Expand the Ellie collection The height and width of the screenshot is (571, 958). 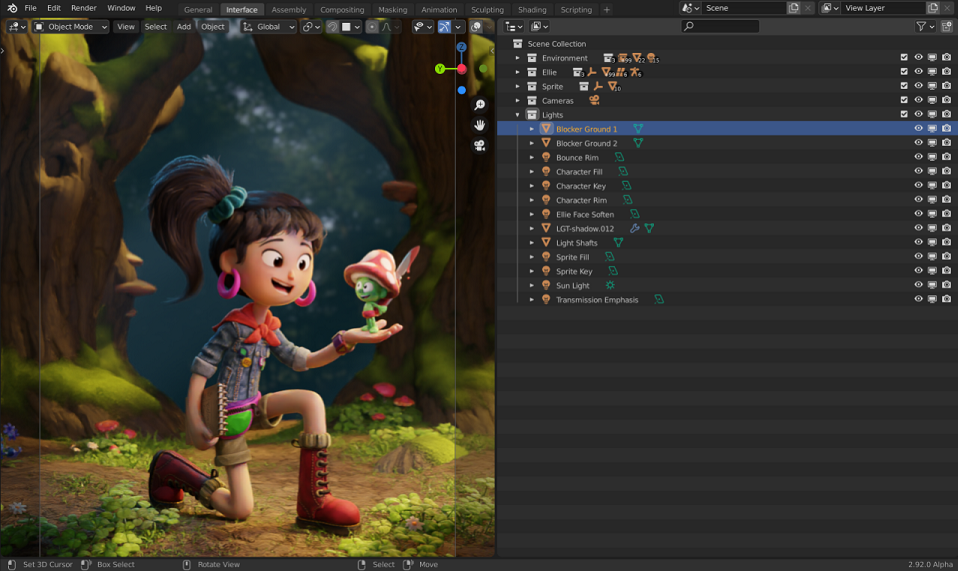point(517,72)
